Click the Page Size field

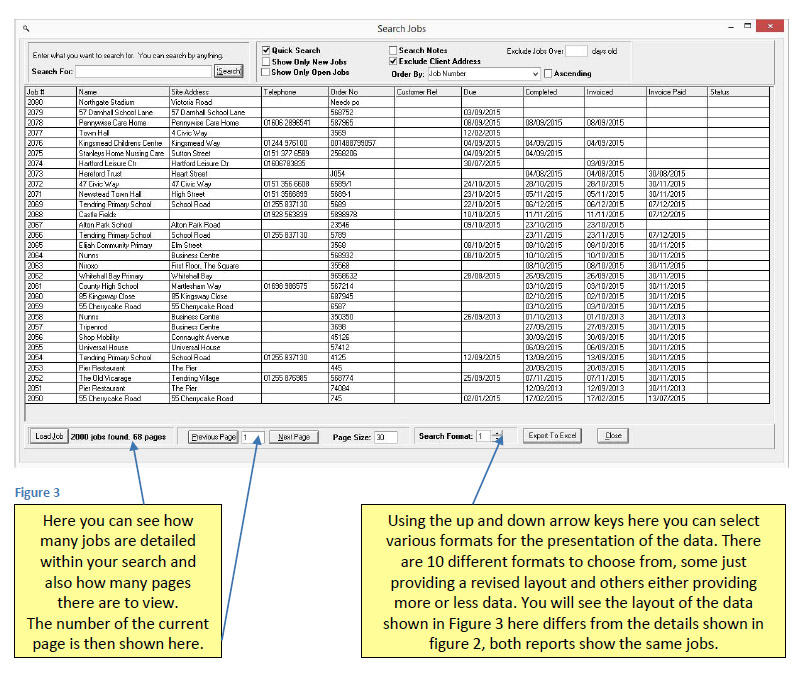pos(385,437)
